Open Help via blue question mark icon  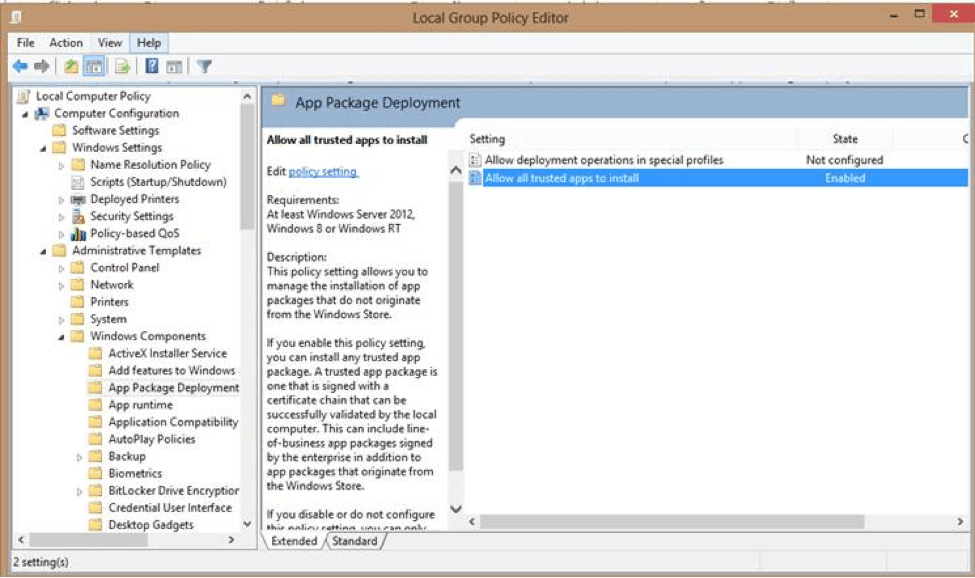click(152, 67)
